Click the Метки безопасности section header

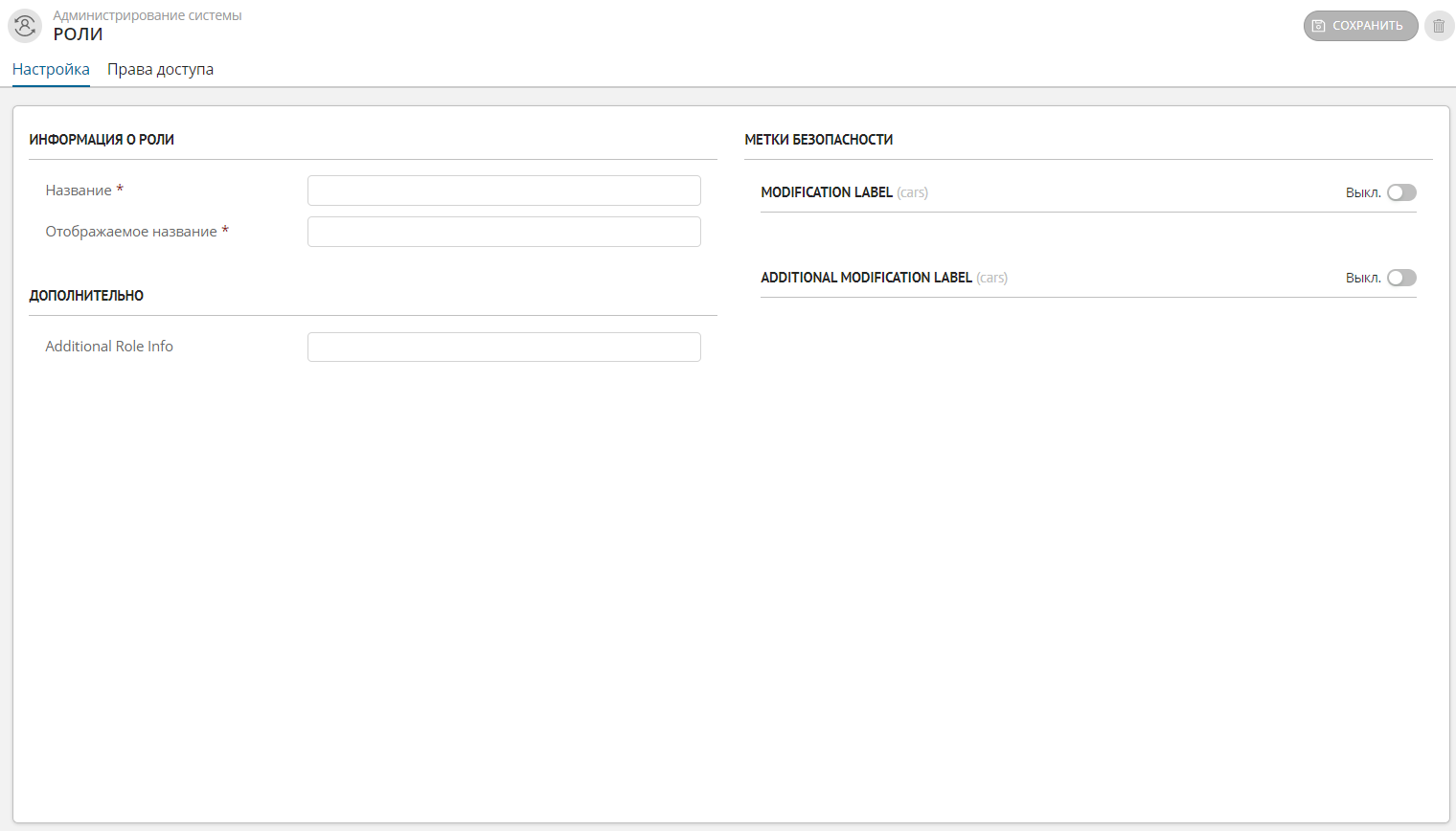(818, 140)
